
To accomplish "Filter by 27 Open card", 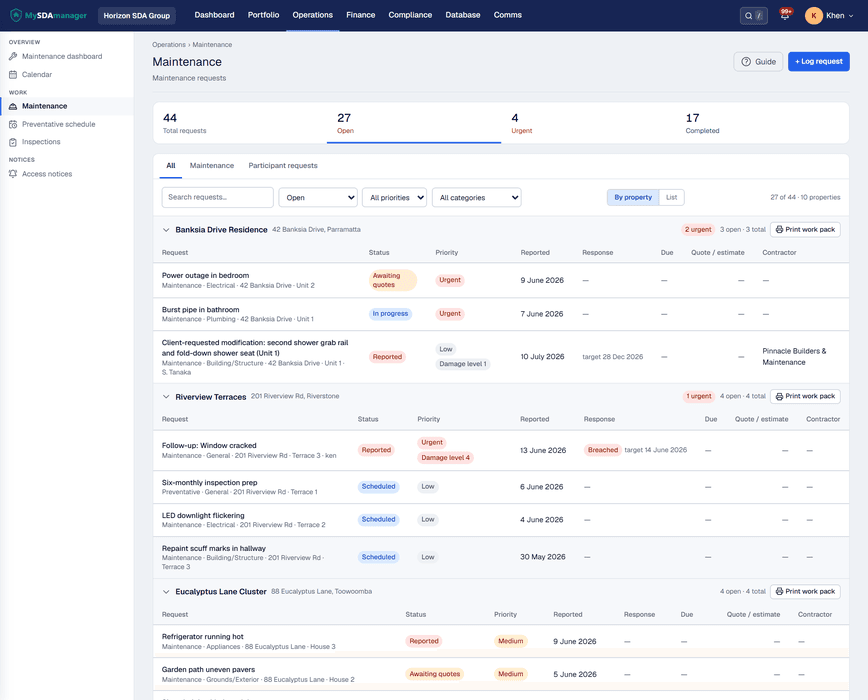I will coord(414,123).
